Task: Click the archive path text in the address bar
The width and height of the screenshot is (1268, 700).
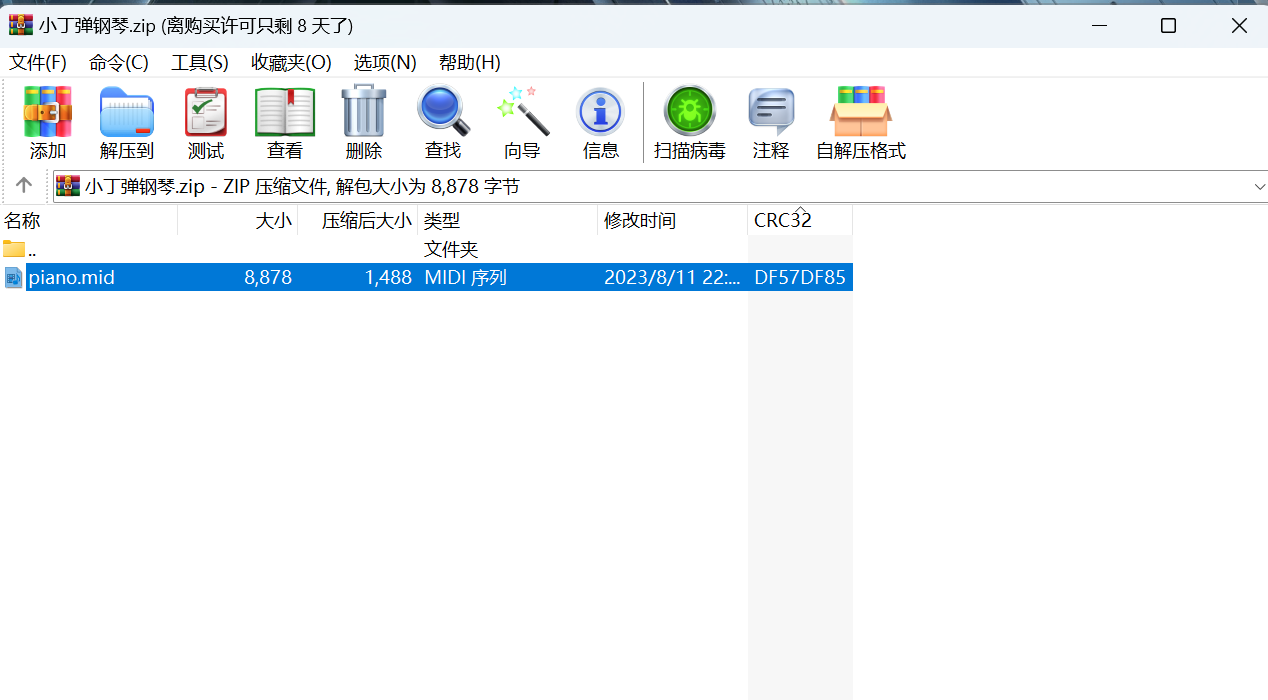Action: coord(302,186)
